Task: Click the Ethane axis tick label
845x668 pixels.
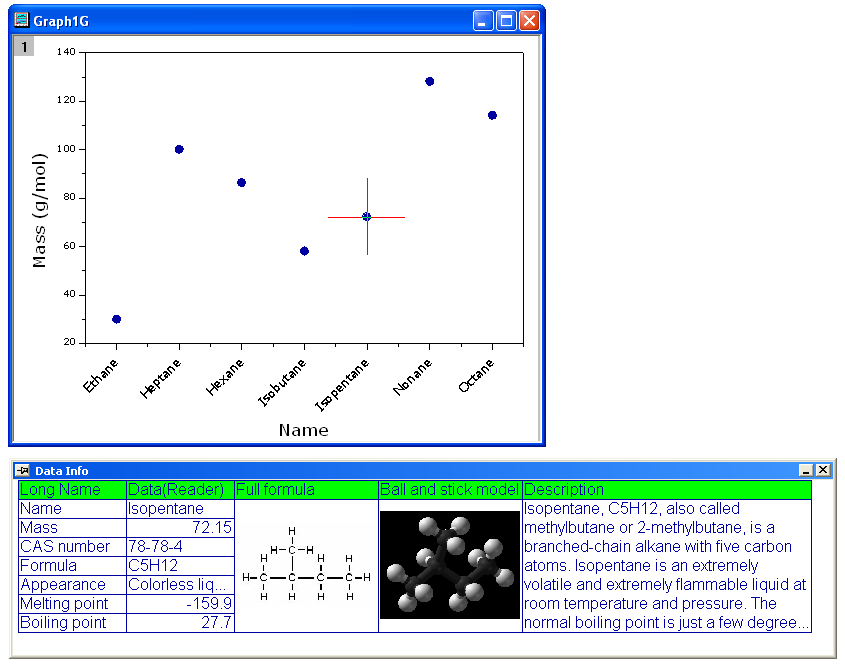Action: pyautogui.click(x=100, y=375)
